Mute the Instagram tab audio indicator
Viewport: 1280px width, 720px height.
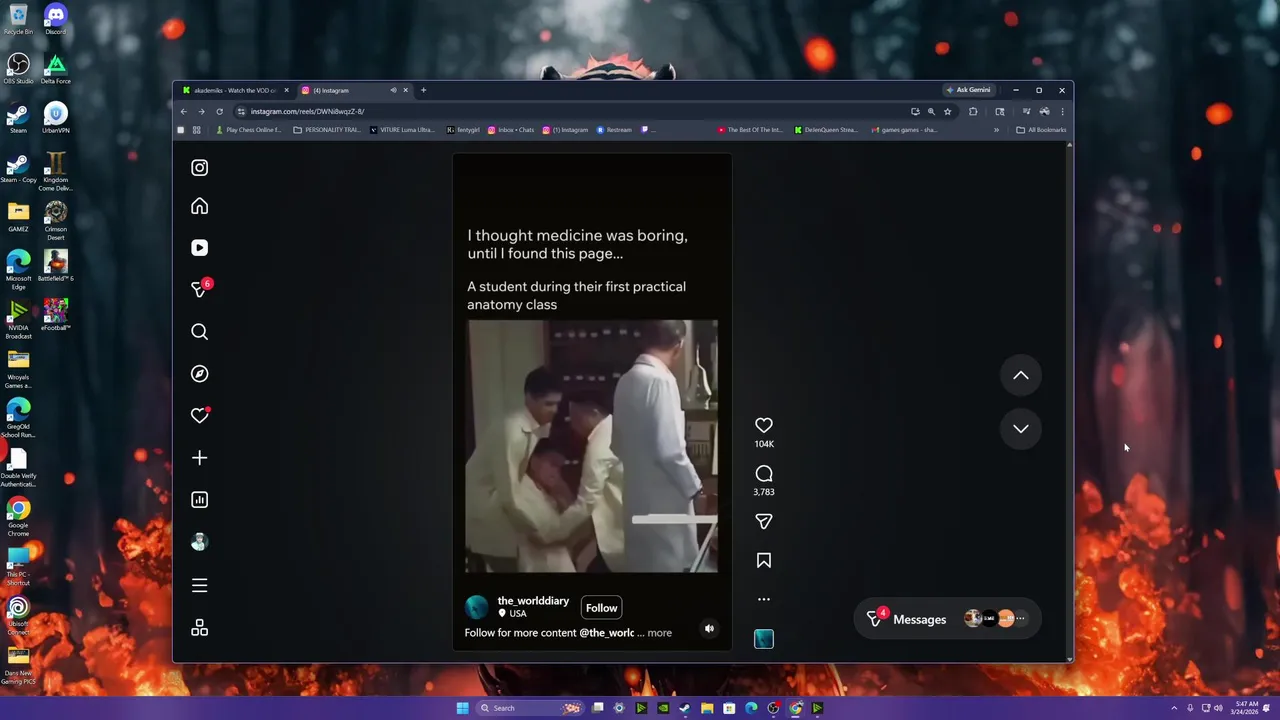click(x=393, y=90)
